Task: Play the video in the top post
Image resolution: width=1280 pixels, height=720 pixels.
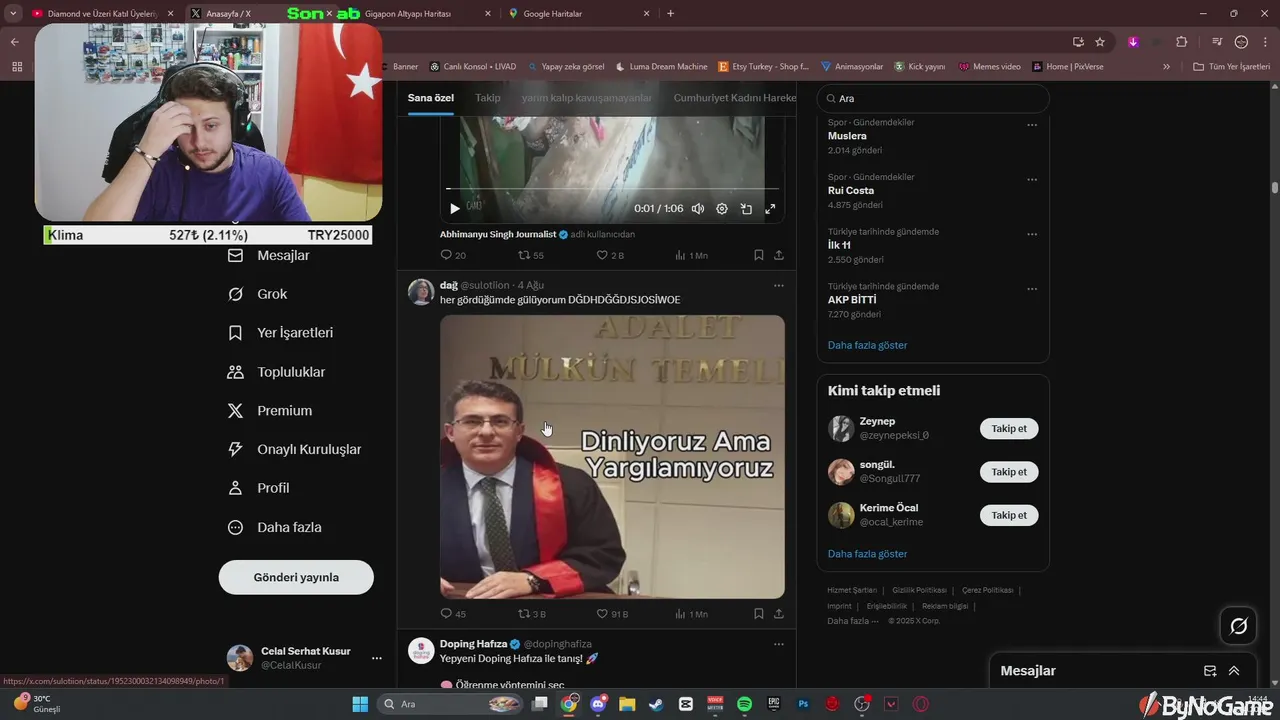Action: pyautogui.click(x=455, y=209)
